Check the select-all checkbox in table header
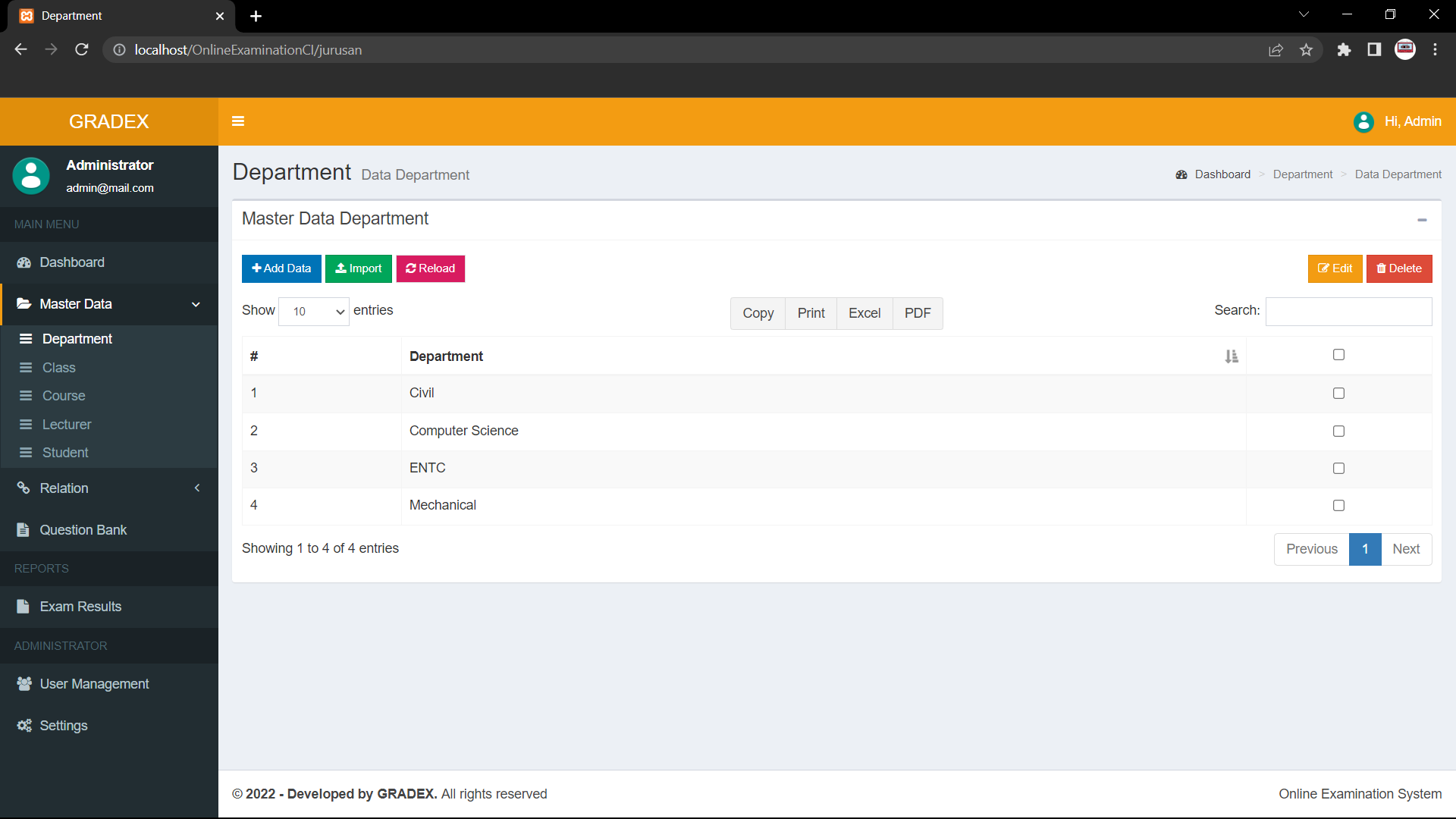Screen dimensions: 1456x819 click(1338, 354)
